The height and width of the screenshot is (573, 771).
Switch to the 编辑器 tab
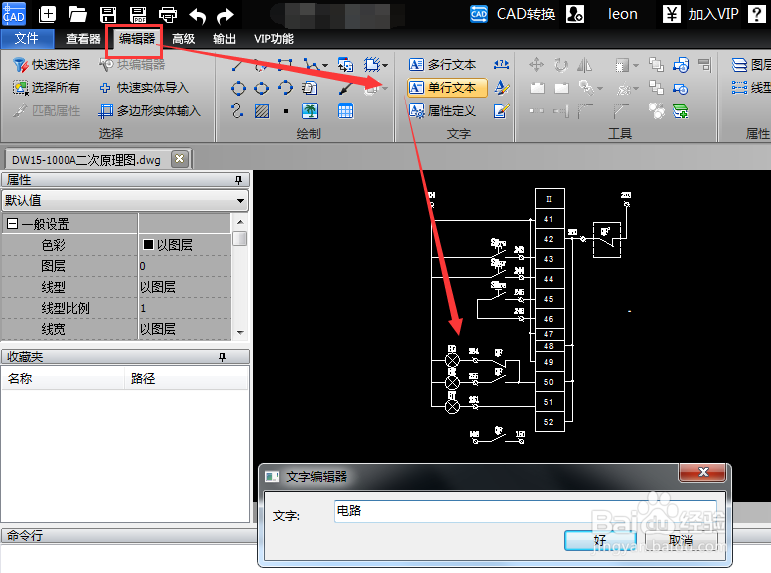pyautogui.click(x=137, y=38)
